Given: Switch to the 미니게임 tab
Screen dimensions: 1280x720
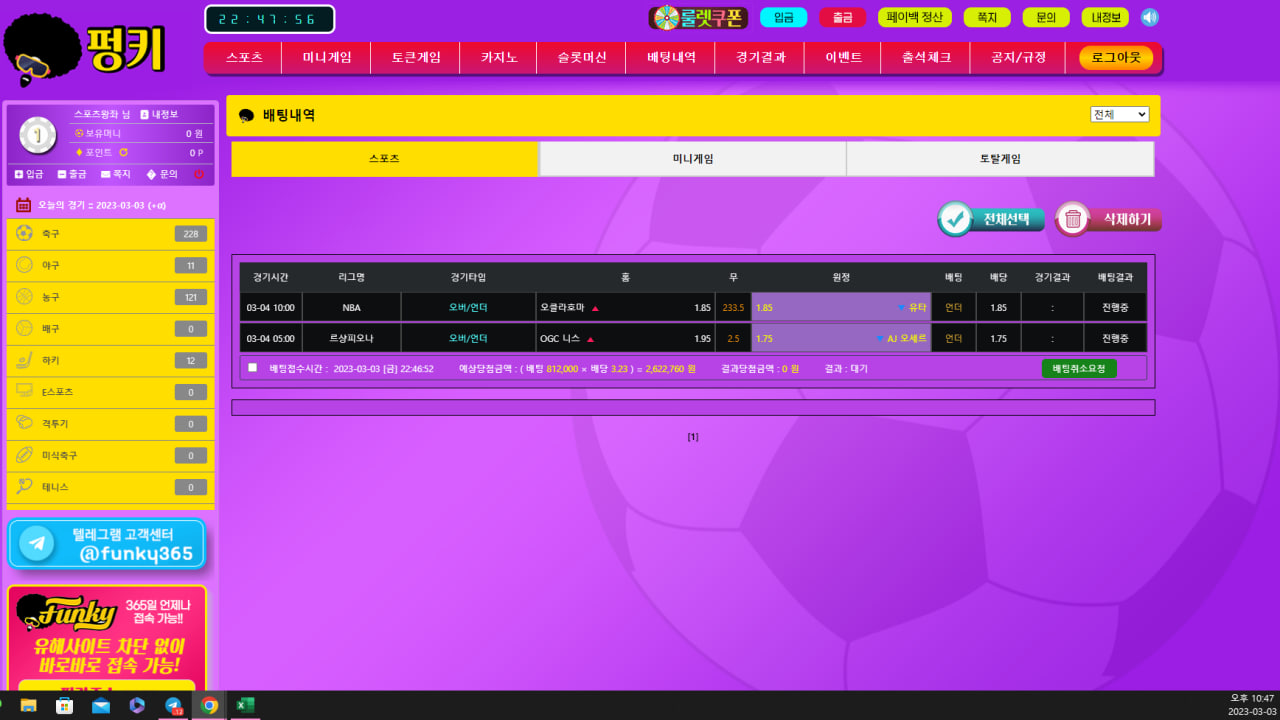Looking at the screenshot, I should pos(692,159).
